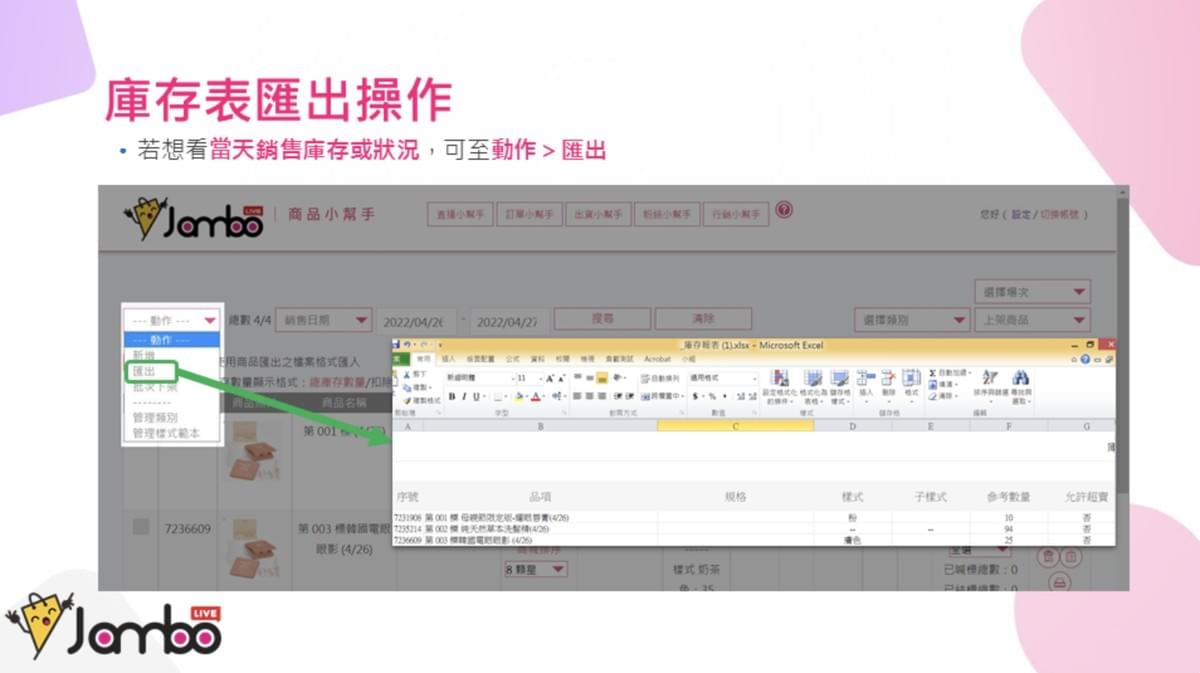Check the box beside product 7236609
The width and height of the screenshot is (1200, 673).
(x=141, y=527)
